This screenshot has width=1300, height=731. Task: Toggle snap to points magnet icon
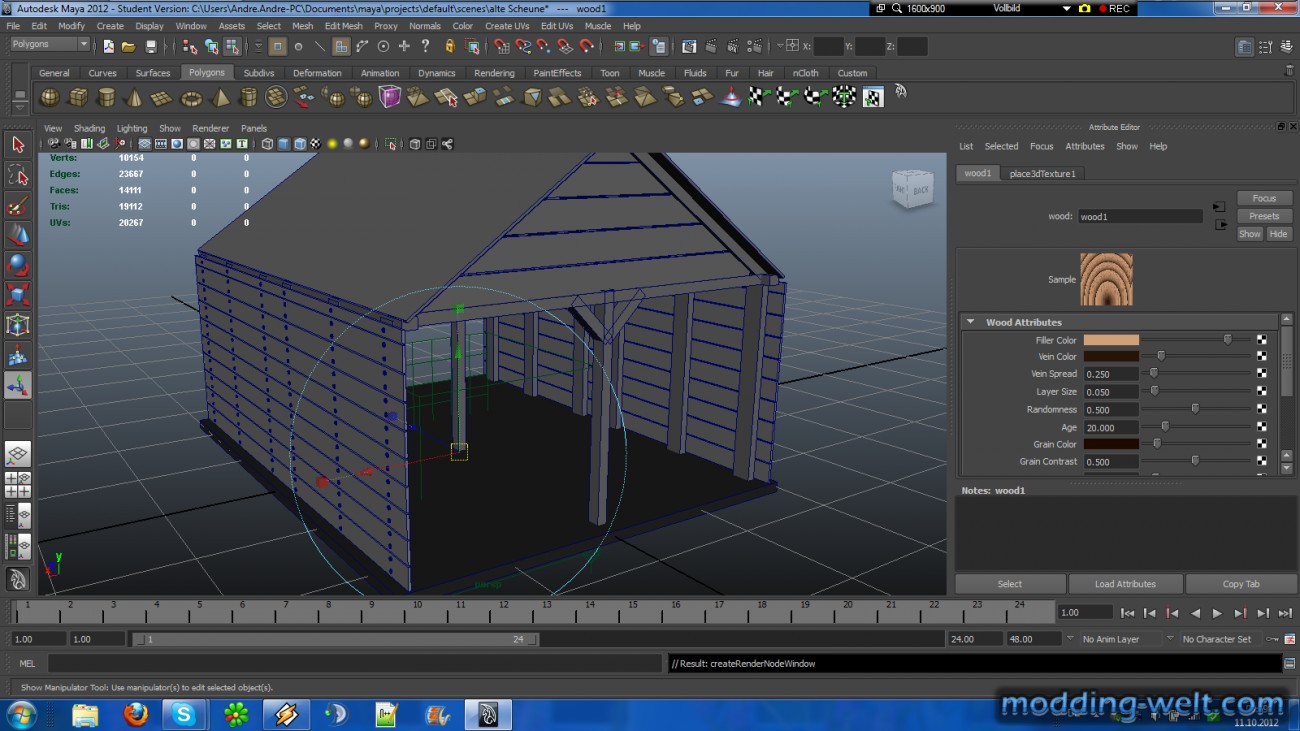coord(543,46)
